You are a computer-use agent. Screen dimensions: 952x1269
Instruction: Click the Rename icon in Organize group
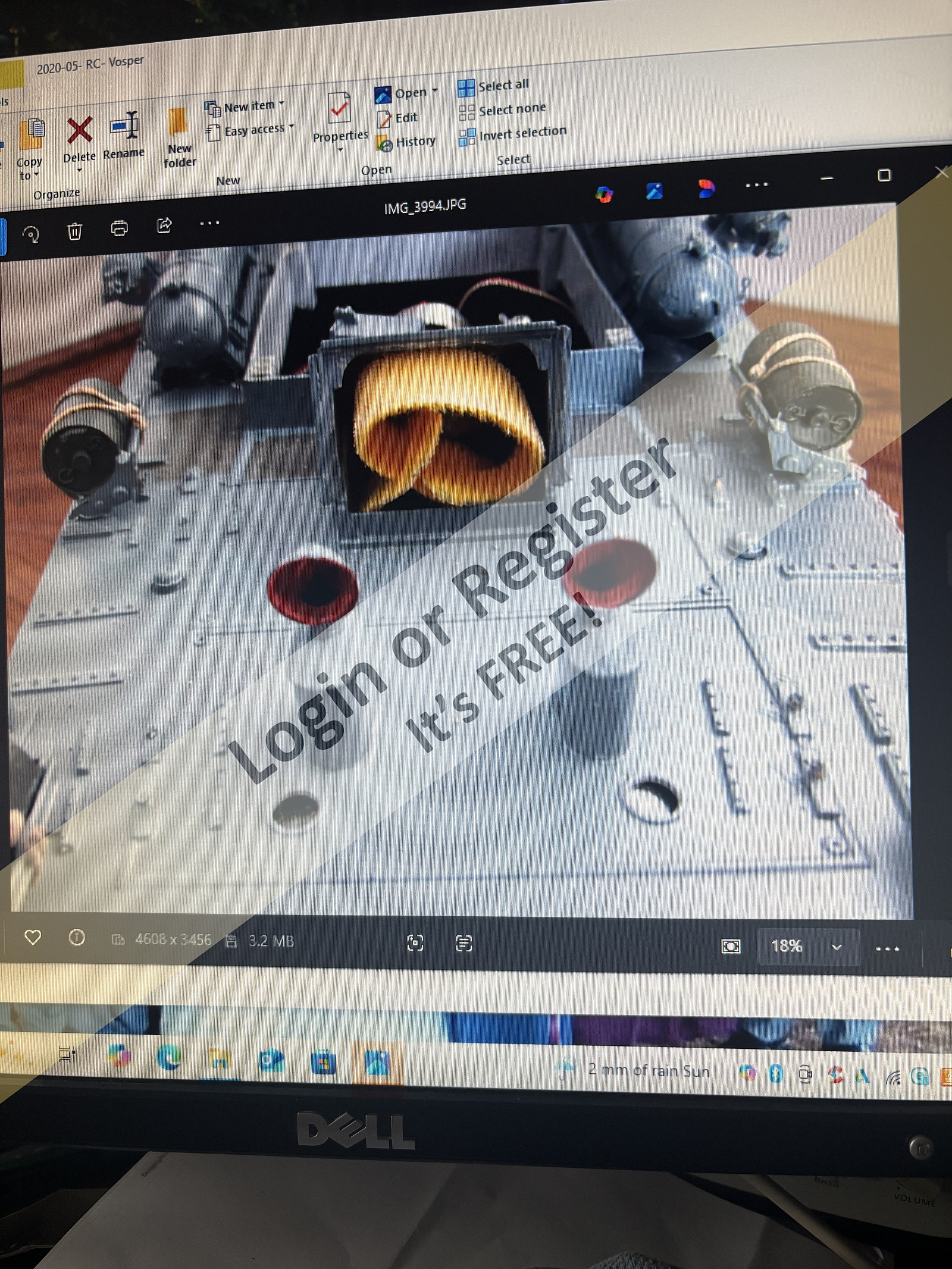124,126
